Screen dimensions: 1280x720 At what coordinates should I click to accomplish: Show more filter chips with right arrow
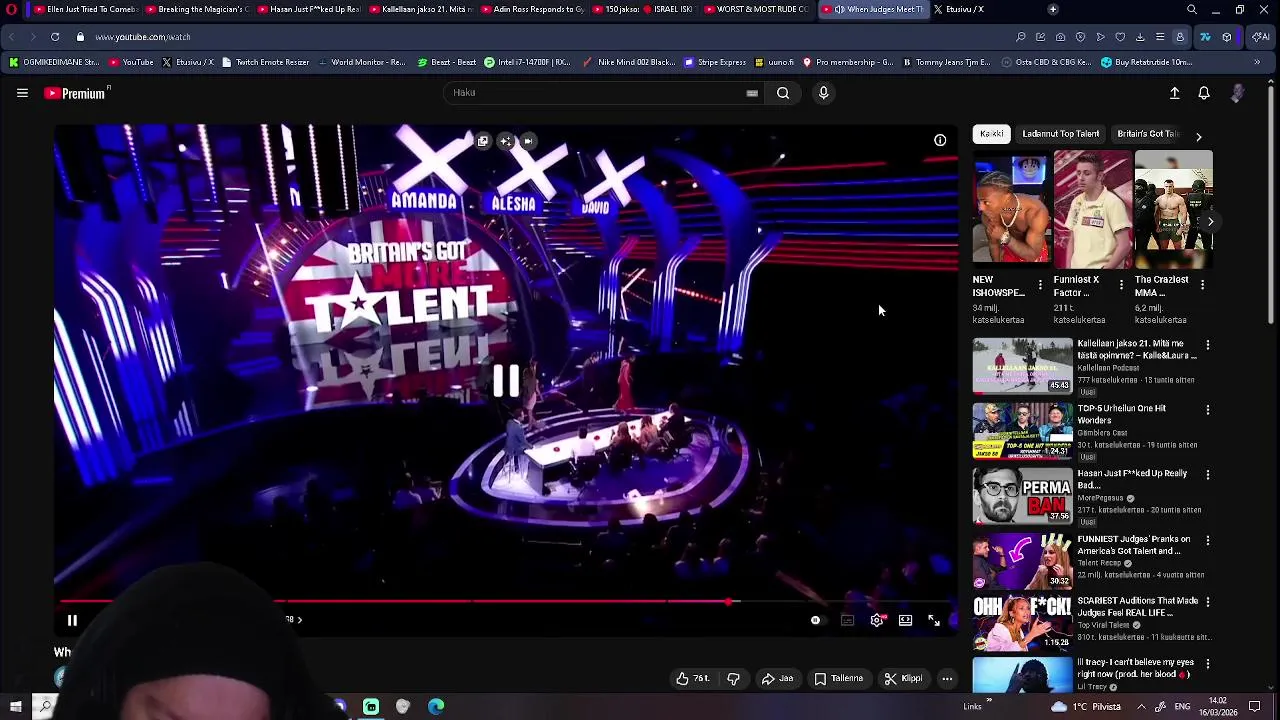1198,135
